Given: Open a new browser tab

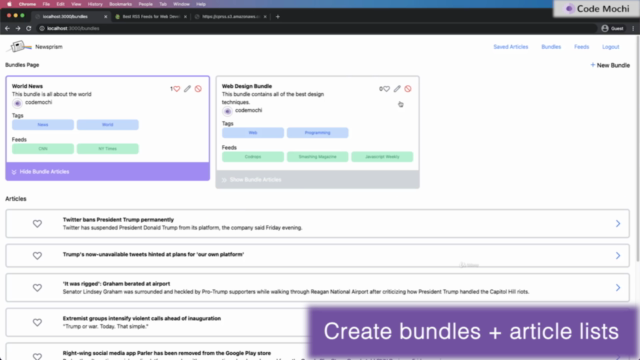Looking at the screenshot, I should (278, 17).
